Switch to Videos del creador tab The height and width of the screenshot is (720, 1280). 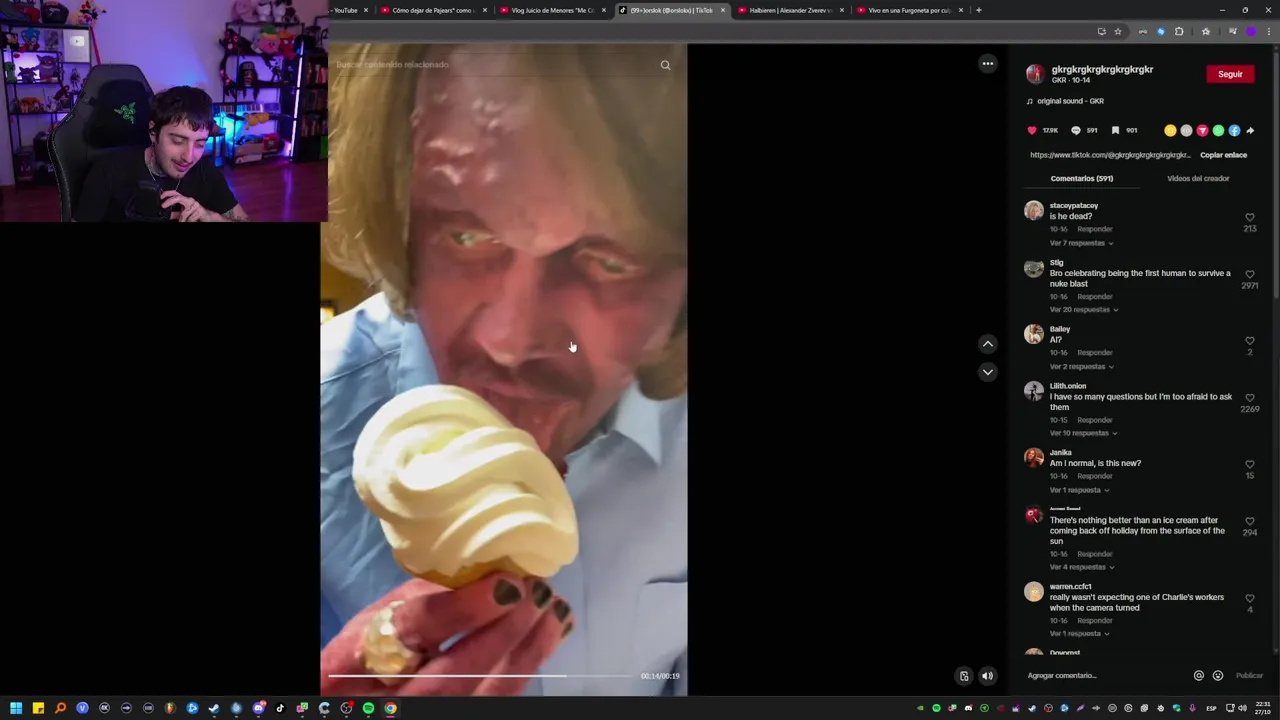pos(1198,179)
